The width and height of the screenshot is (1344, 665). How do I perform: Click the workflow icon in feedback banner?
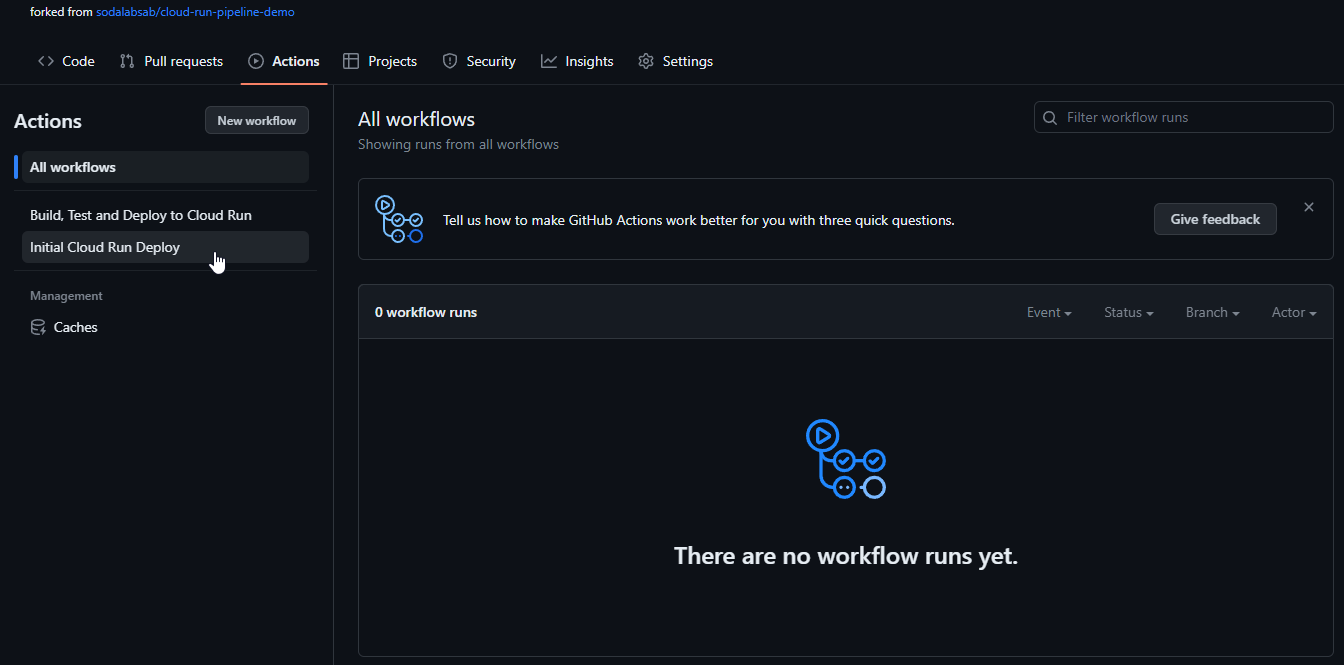click(x=399, y=219)
